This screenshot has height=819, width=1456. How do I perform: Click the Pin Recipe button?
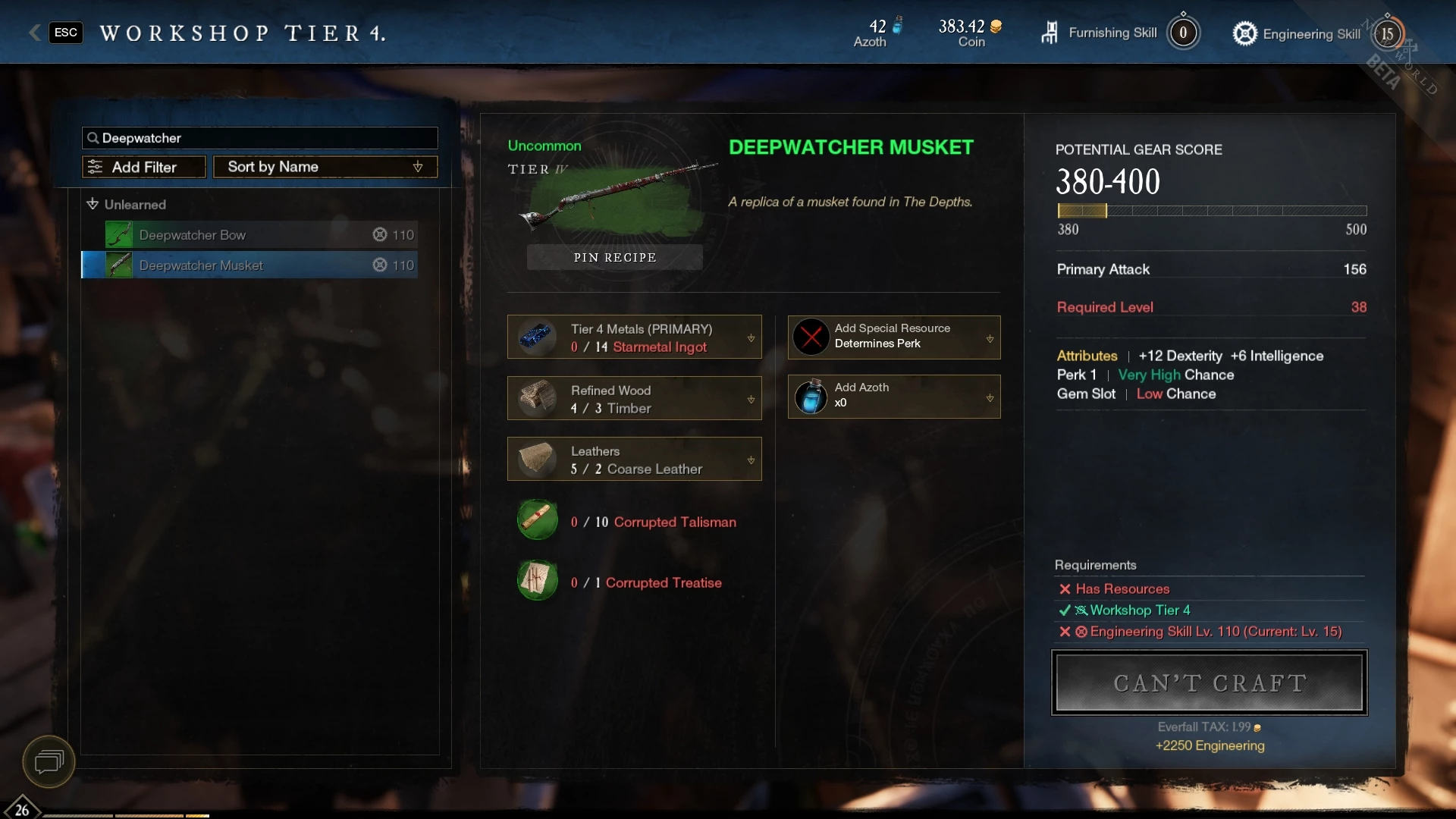click(615, 257)
